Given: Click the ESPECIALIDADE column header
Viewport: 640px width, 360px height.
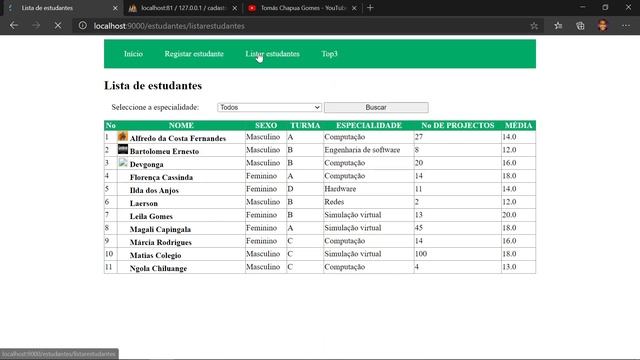Looking at the screenshot, I should (369, 125).
